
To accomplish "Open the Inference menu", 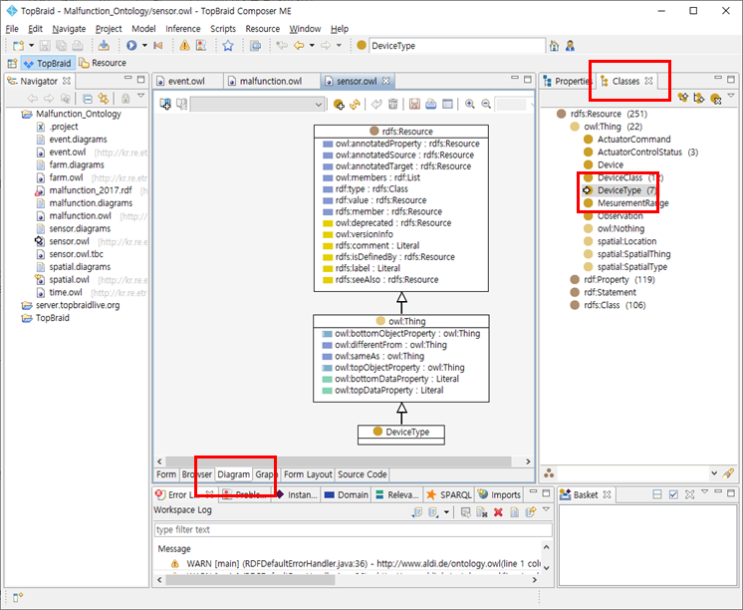I will click(x=183, y=29).
